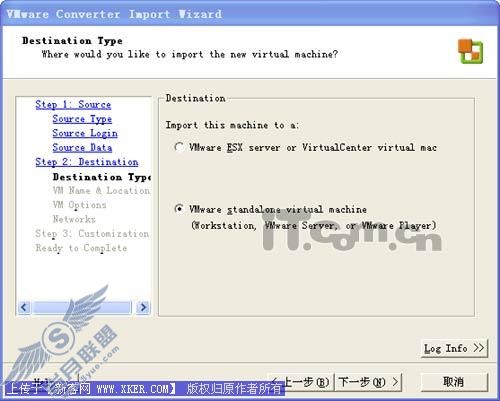Select VMware standalone virtual machine option
This screenshot has height=401, width=500.
[x=179, y=209]
